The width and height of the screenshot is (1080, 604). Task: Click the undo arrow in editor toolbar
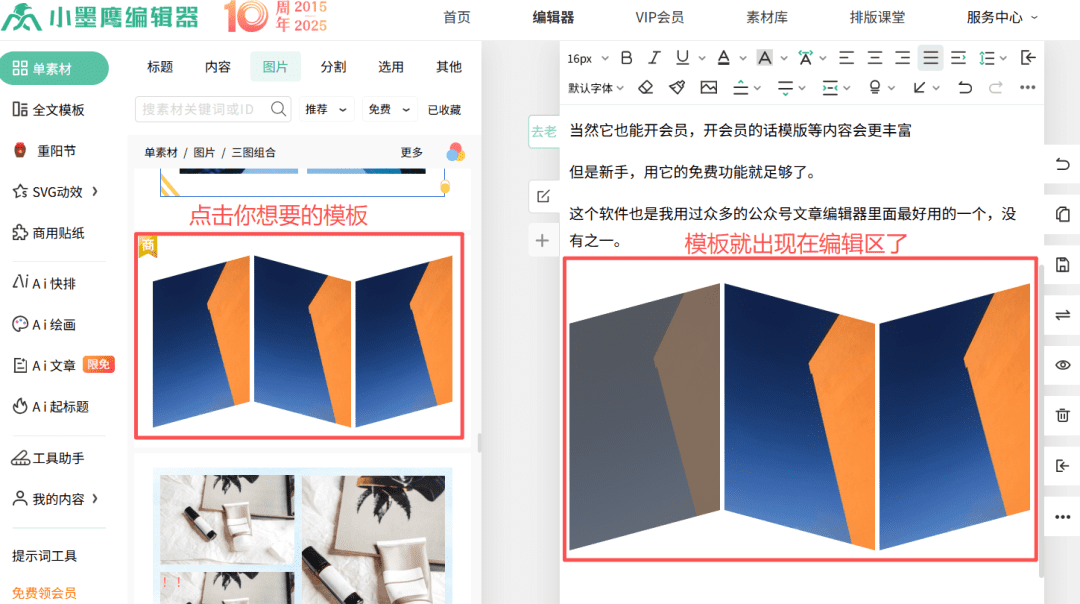[965, 88]
